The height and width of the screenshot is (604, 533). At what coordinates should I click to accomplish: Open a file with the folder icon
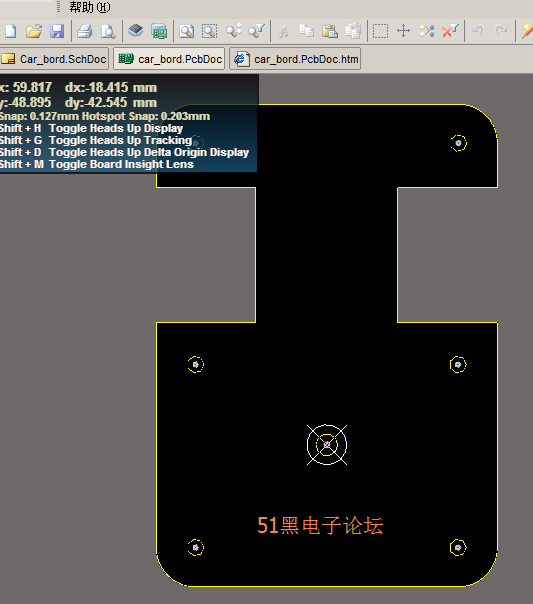34,31
